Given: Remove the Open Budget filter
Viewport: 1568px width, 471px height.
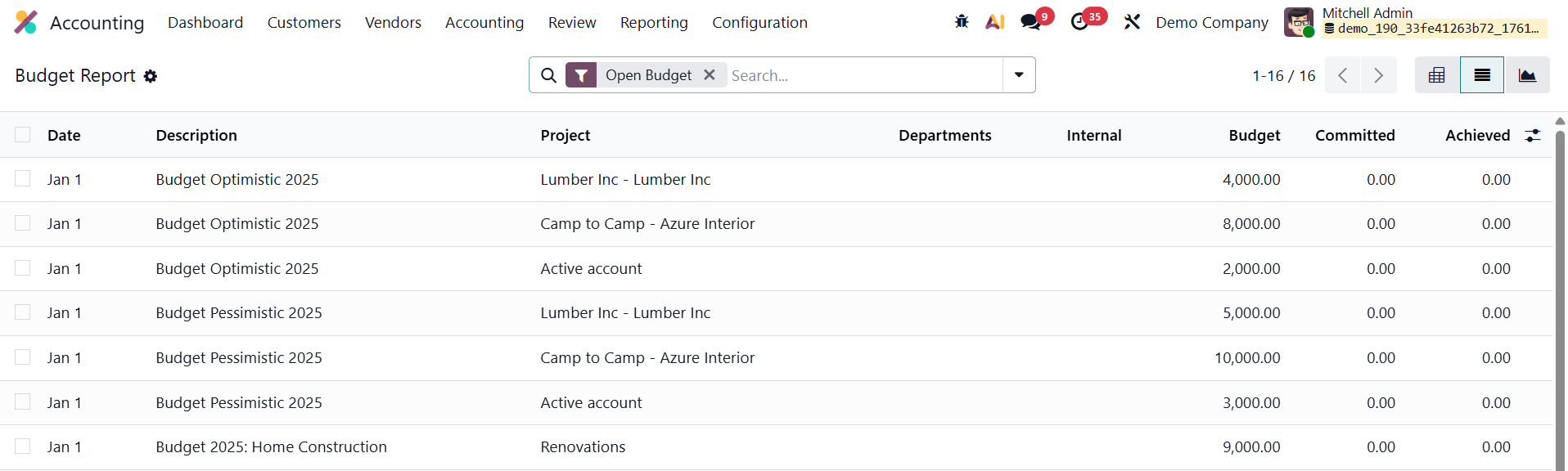Looking at the screenshot, I should tap(710, 75).
